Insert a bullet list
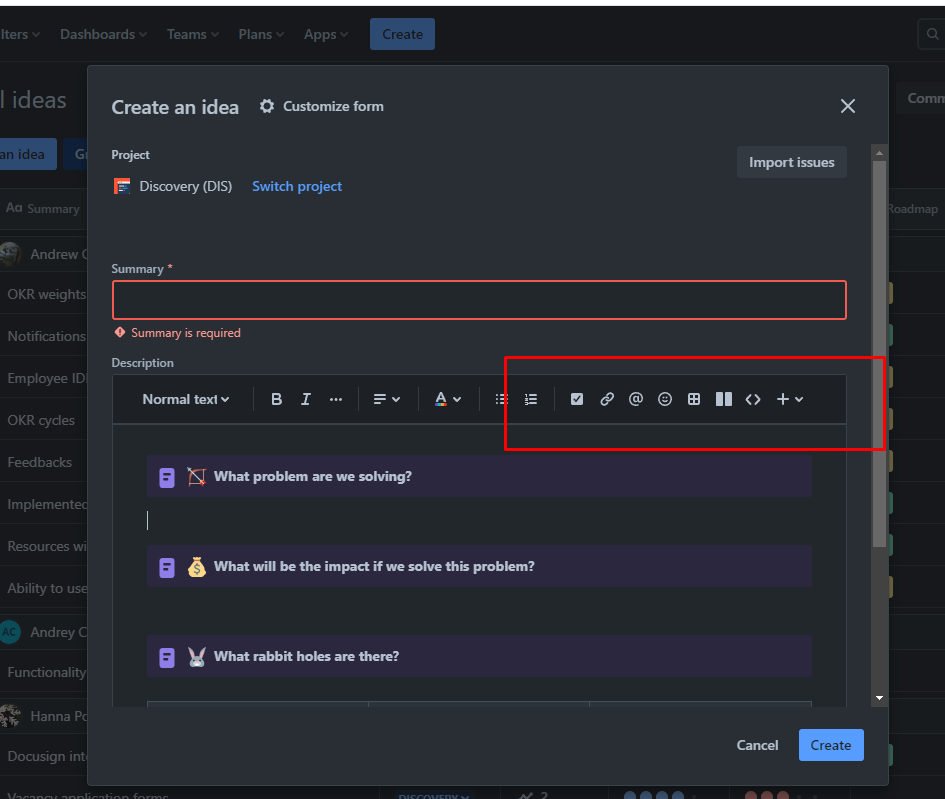Screen dimensions: 945x799 [x=501, y=400]
